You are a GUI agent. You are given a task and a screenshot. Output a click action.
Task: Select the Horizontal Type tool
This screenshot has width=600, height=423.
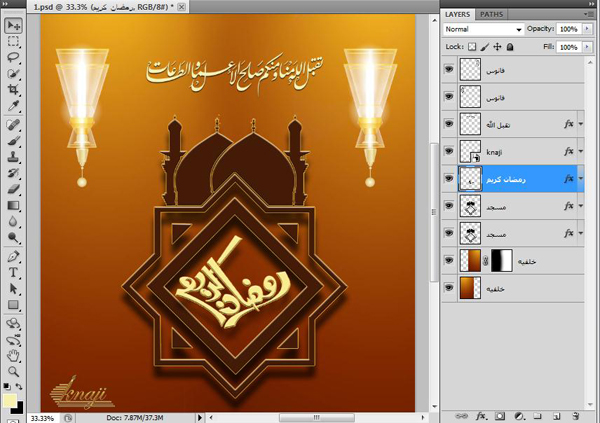(x=14, y=271)
